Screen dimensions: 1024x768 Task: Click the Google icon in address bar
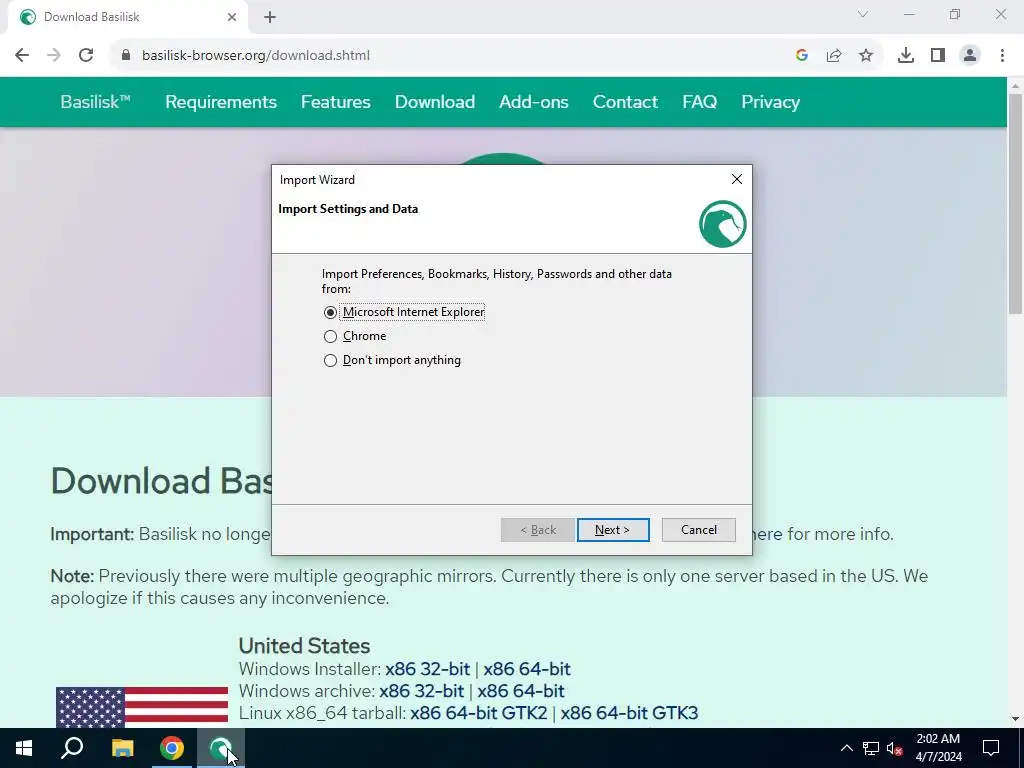tap(802, 55)
